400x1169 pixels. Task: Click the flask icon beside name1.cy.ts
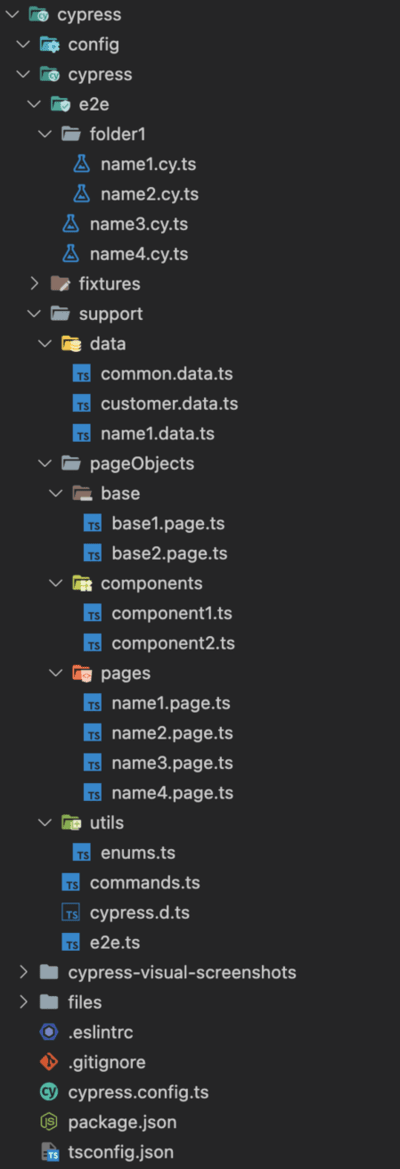pos(81,164)
